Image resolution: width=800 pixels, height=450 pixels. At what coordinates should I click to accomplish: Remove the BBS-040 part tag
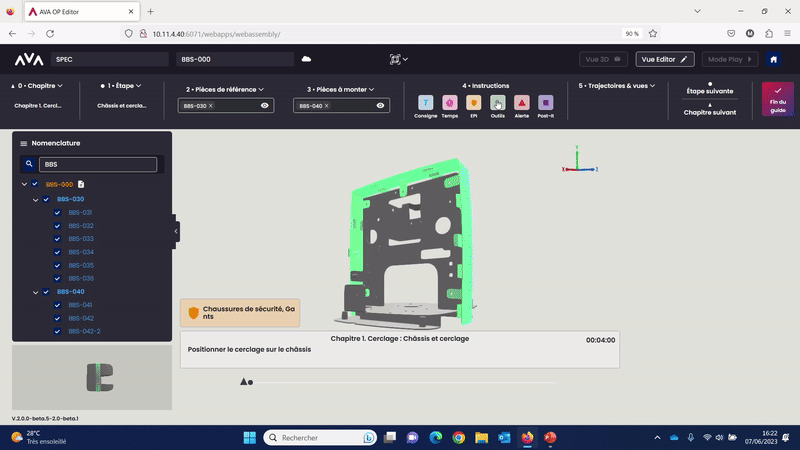point(327,106)
